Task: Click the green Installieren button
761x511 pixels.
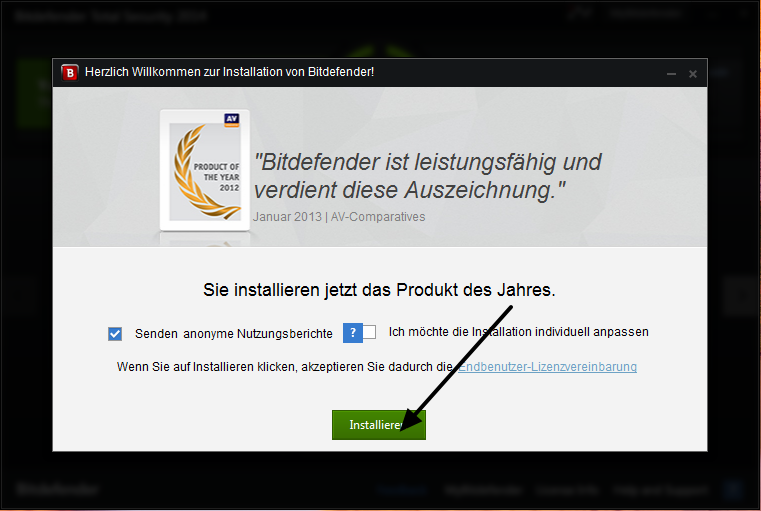Action: coord(379,425)
